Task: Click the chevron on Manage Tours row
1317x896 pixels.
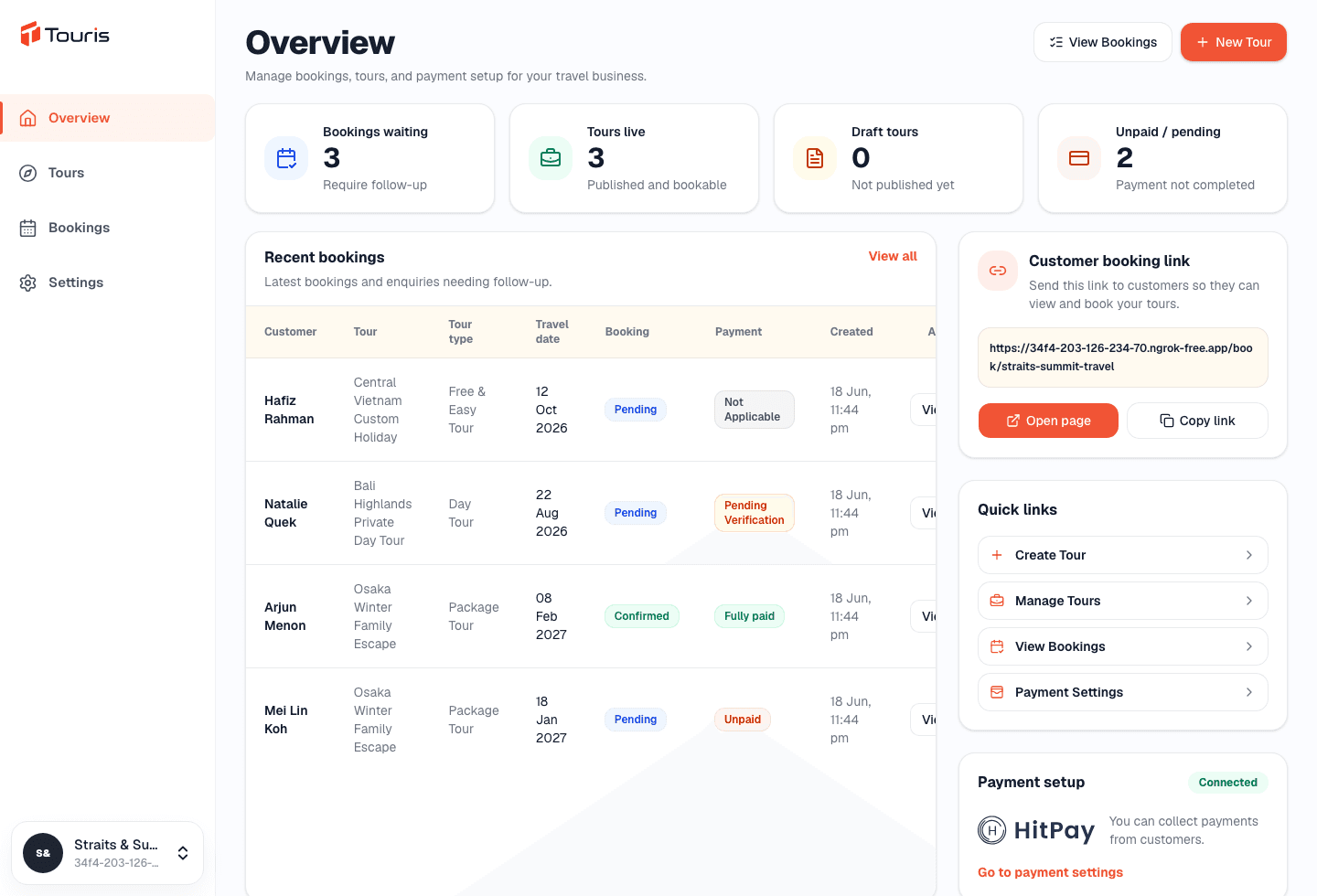Action: click(x=1249, y=601)
